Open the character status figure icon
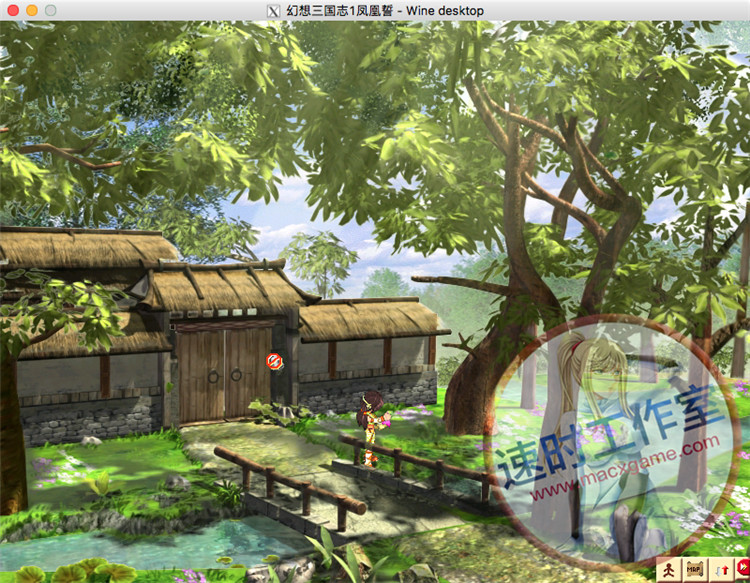 coord(669,570)
